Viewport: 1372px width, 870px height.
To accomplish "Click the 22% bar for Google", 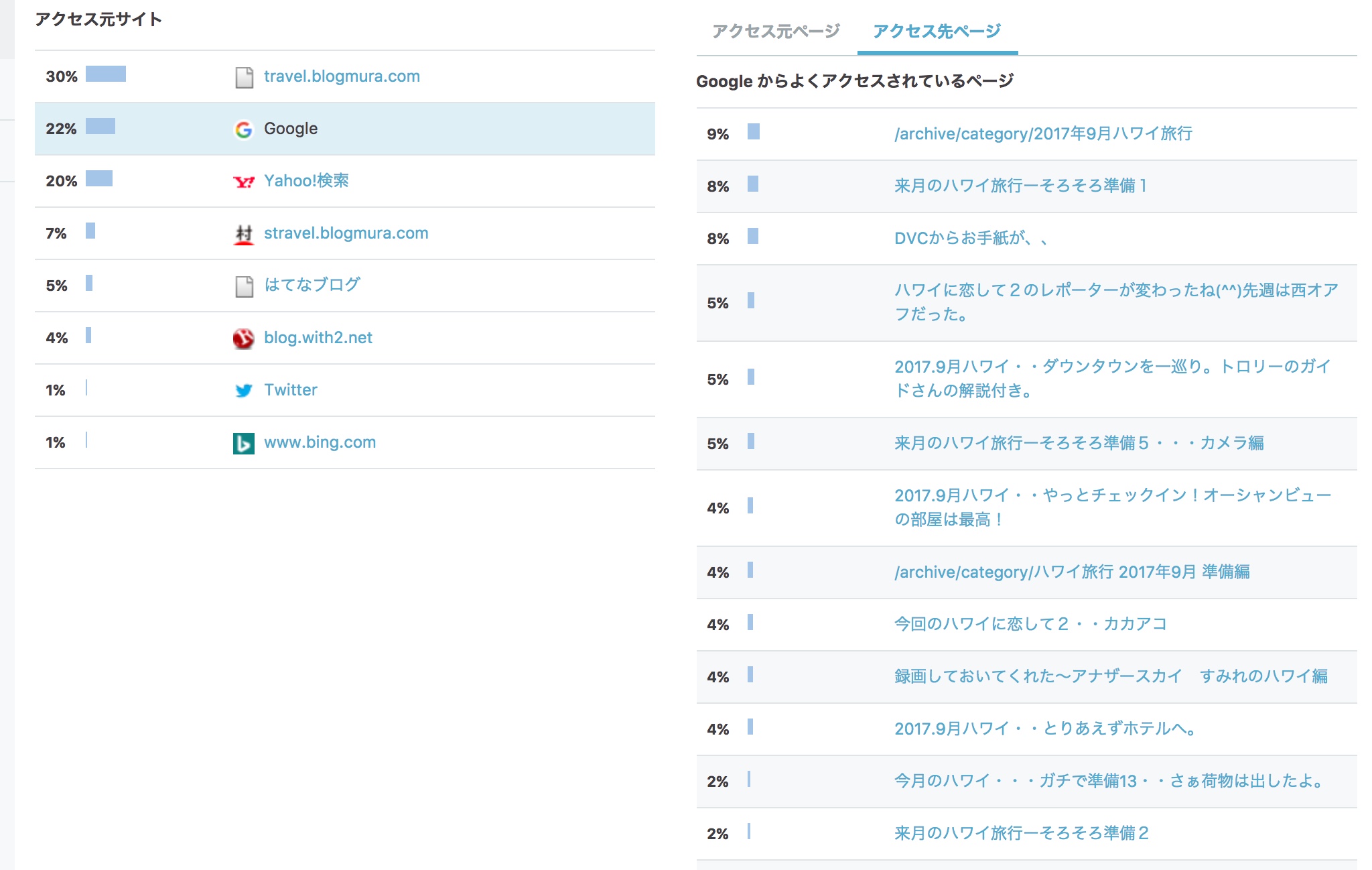I will [100, 126].
